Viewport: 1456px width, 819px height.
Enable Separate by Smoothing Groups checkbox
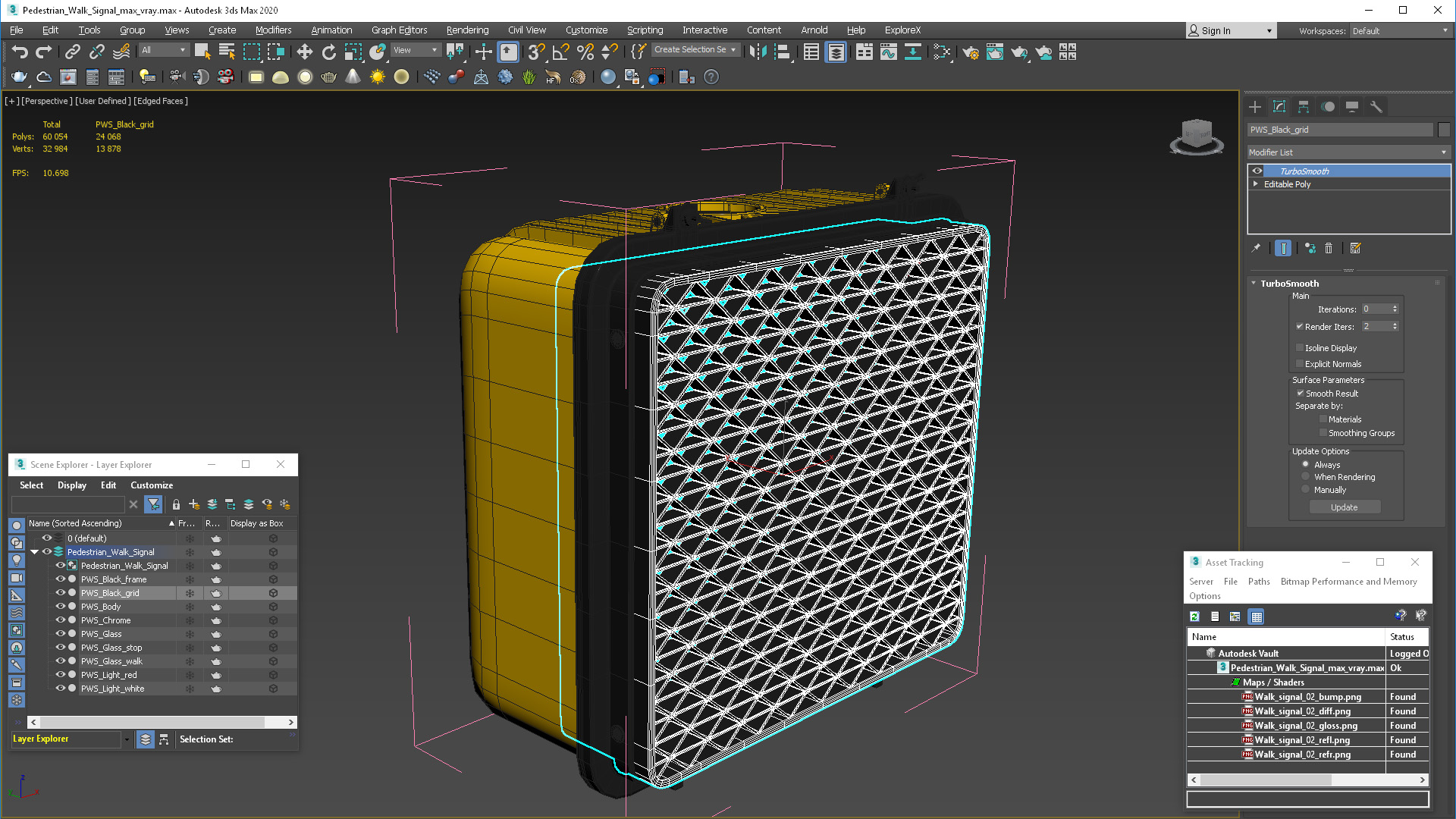point(1323,433)
